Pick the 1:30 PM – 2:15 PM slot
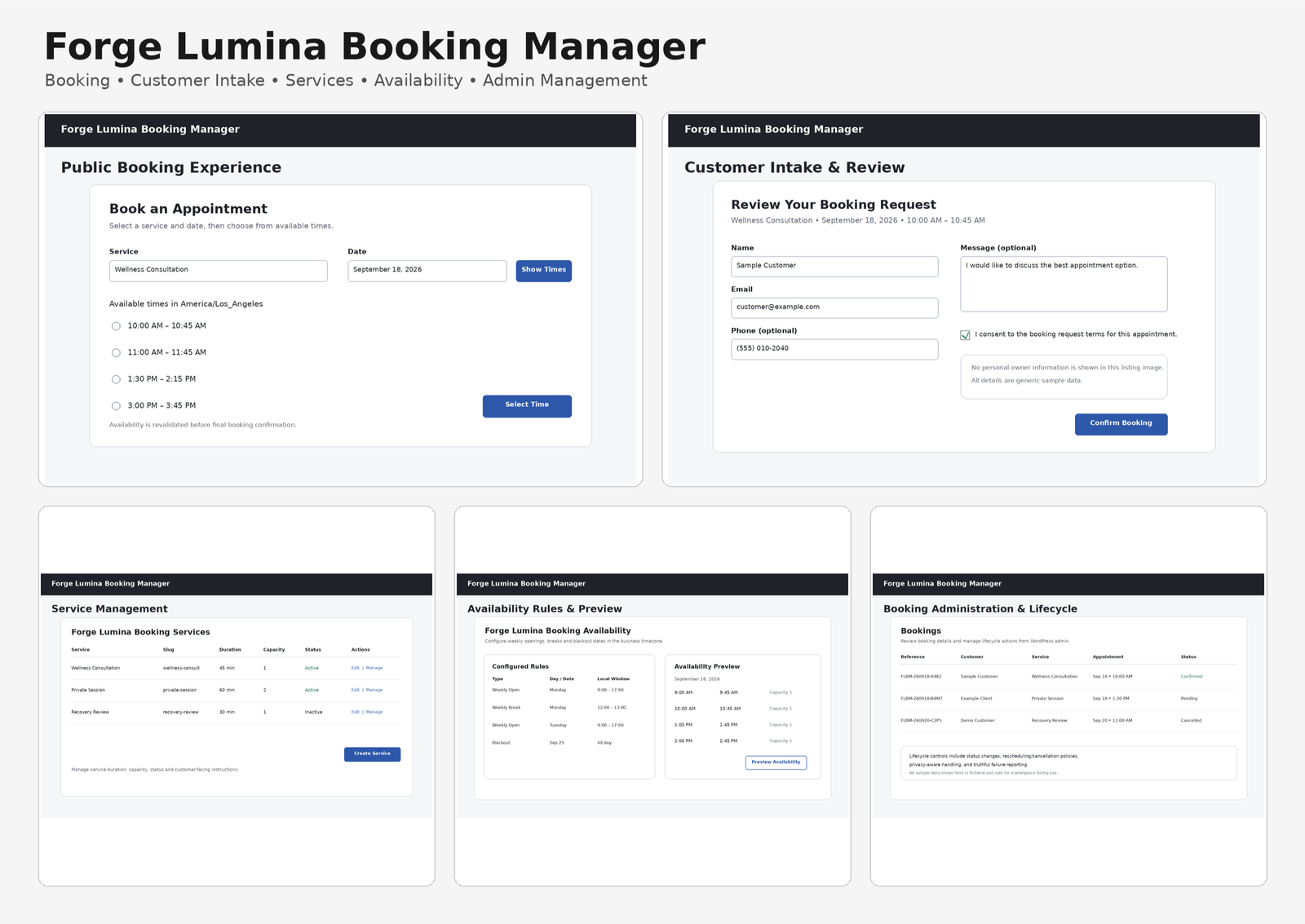 (116, 379)
